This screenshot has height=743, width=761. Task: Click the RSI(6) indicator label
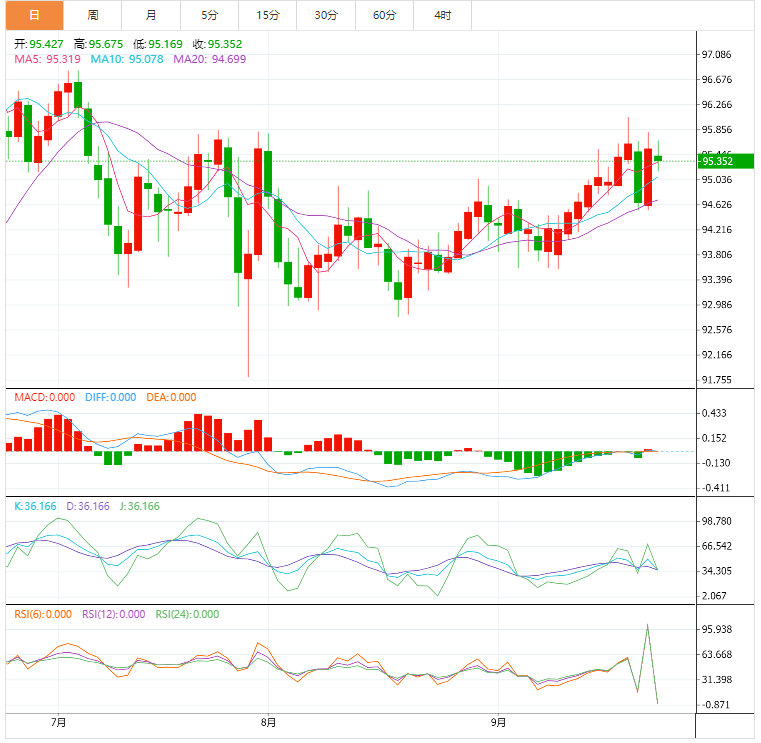click(x=42, y=614)
